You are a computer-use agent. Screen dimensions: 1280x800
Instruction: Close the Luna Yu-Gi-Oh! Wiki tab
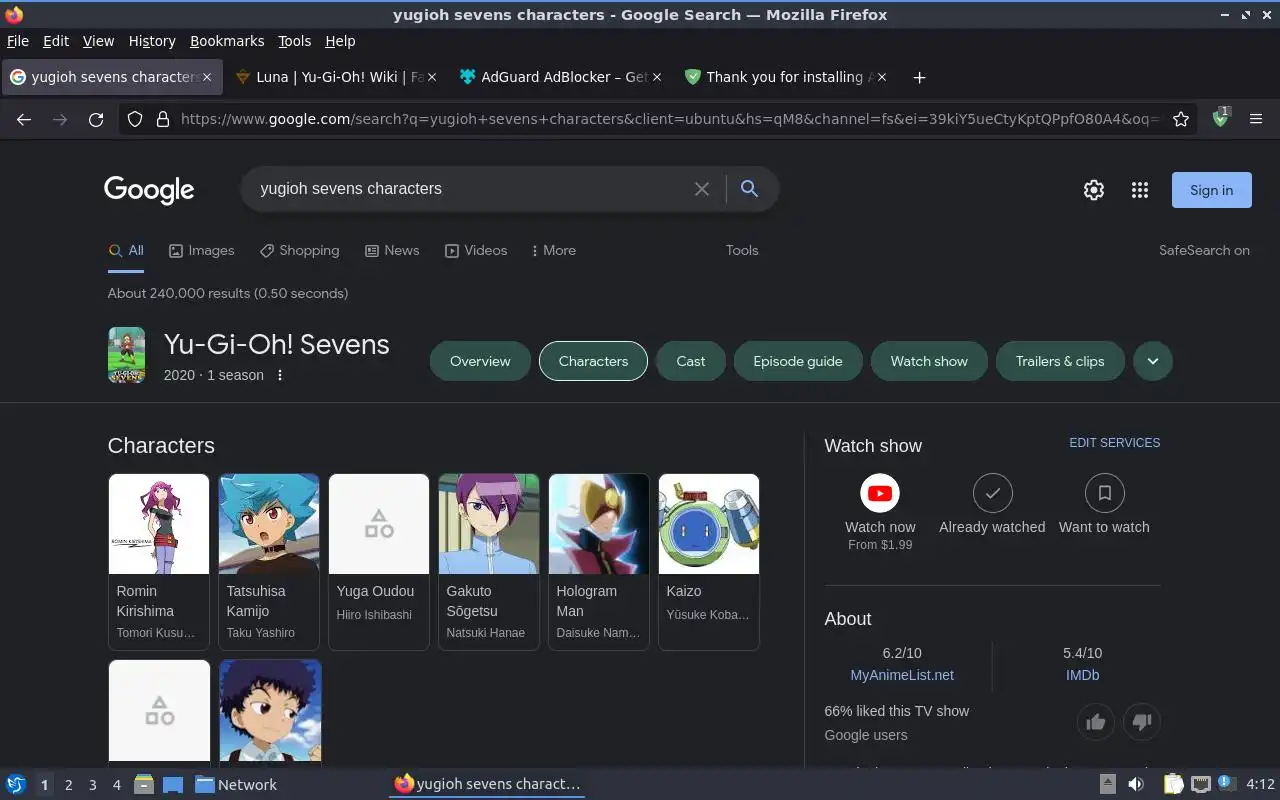coord(432,77)
